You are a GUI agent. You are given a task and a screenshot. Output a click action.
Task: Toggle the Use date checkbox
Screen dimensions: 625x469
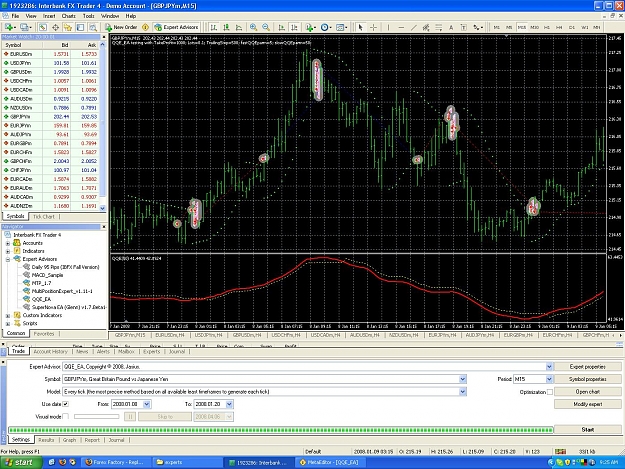(x=65, y=404)
